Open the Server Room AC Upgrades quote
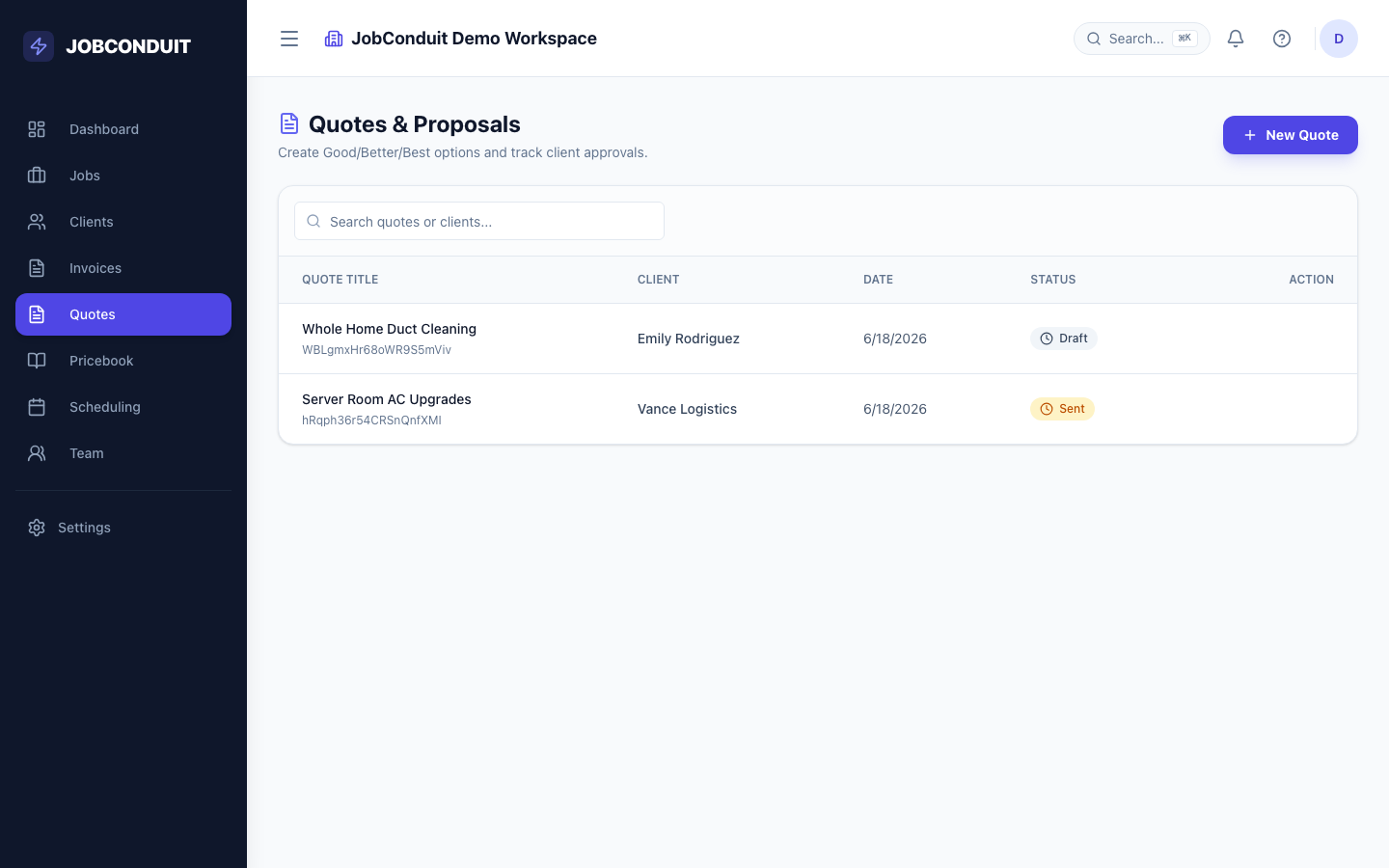This screenshot has height=868, width=1389. 387,399
